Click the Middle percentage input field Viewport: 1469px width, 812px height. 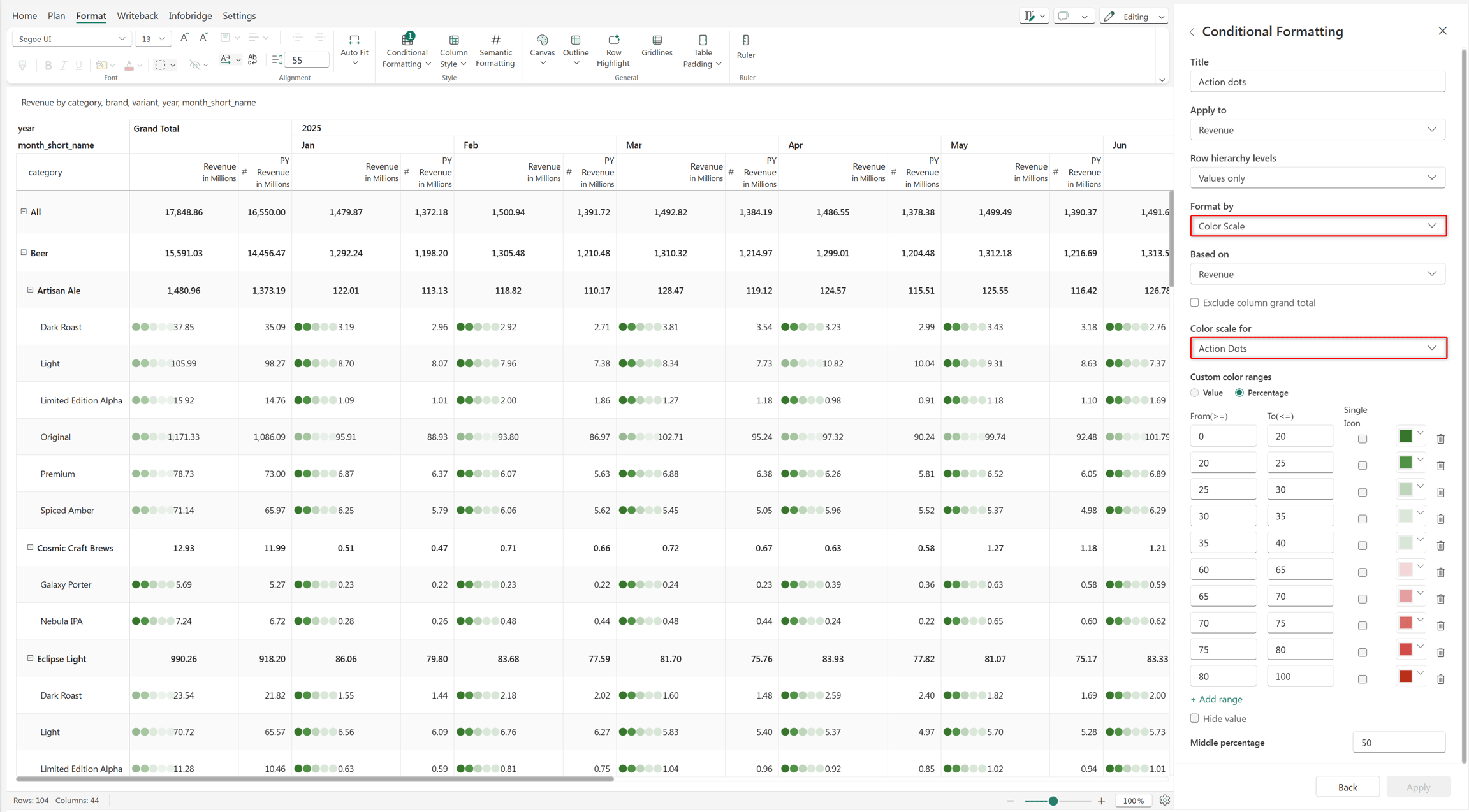click(1398, 743)
